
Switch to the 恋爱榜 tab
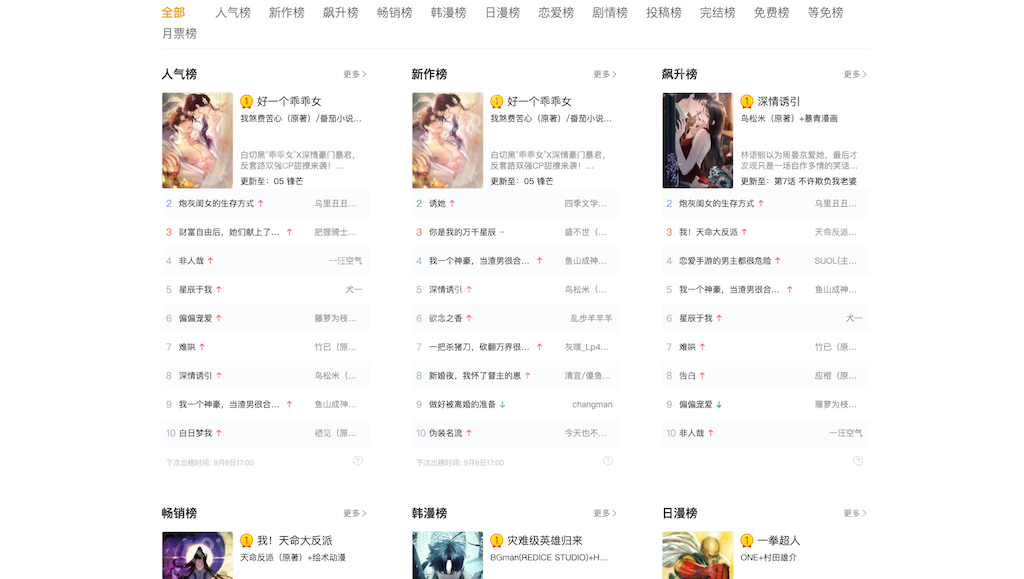pos(556,13)
